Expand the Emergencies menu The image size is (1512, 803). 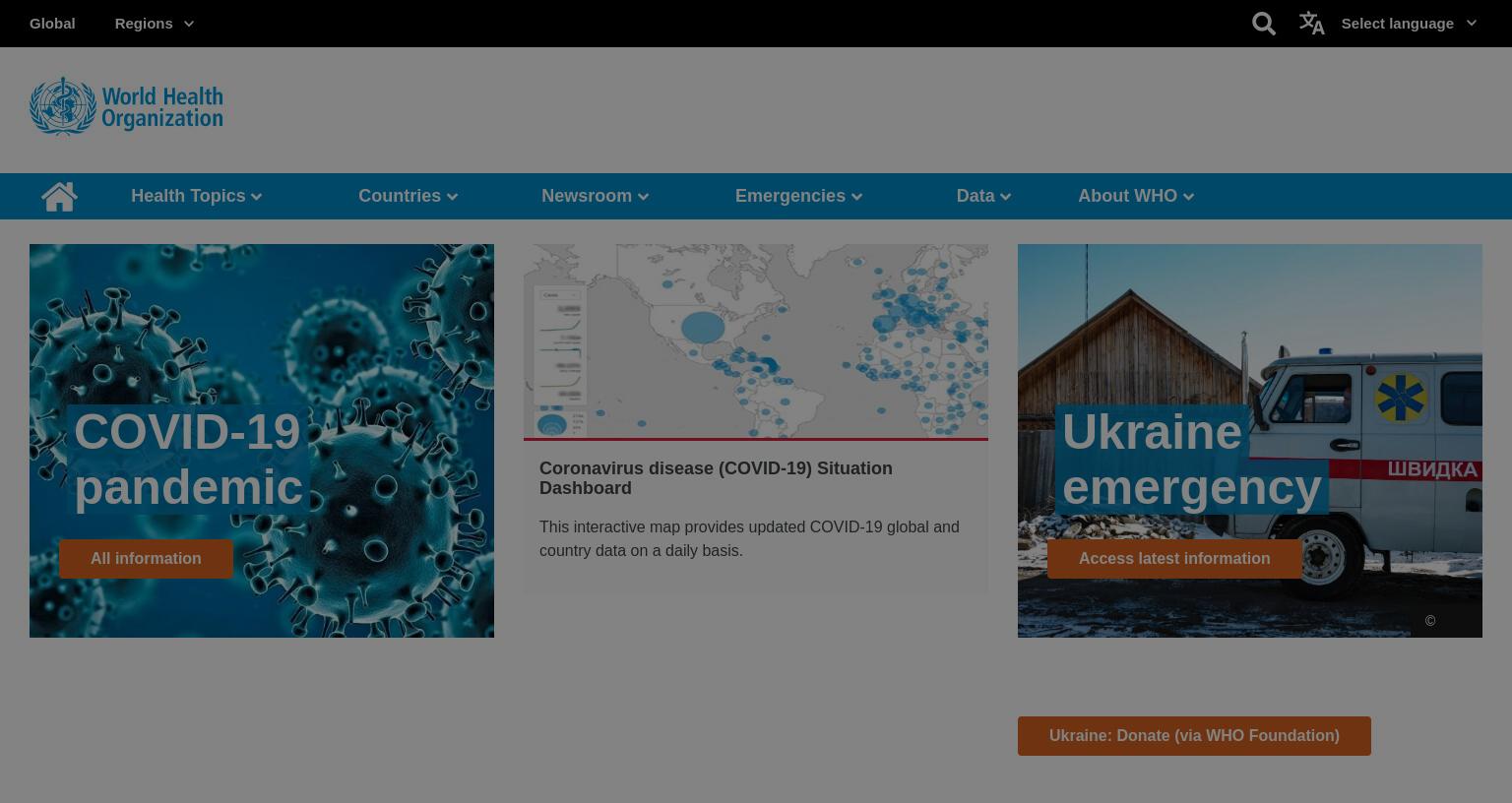[x=798, y=196]
